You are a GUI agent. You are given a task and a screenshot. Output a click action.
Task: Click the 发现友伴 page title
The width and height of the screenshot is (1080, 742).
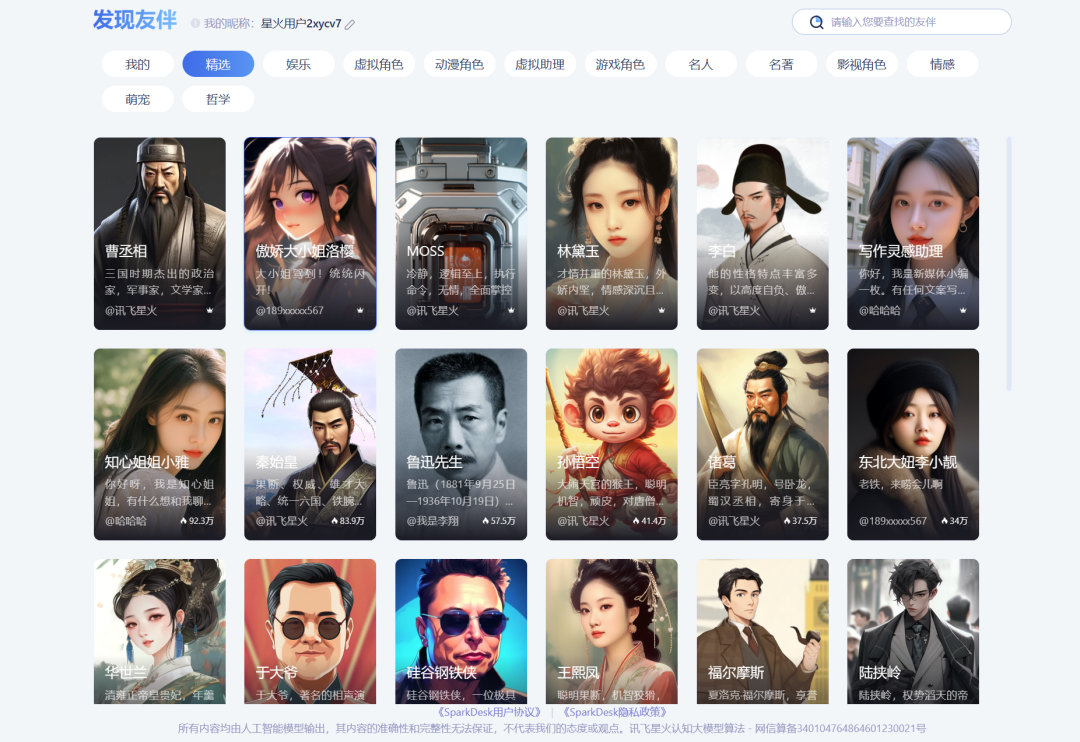click(135, 20)
